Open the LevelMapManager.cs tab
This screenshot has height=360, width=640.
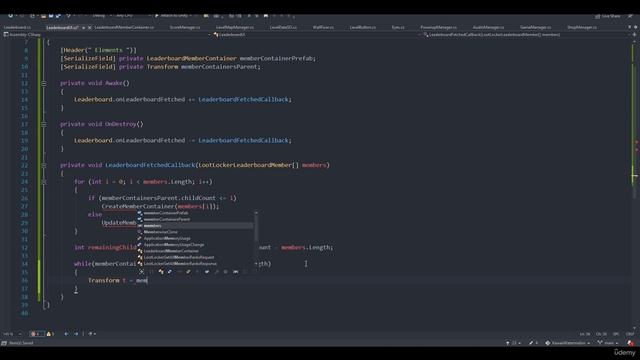click(x=235, y=27)
